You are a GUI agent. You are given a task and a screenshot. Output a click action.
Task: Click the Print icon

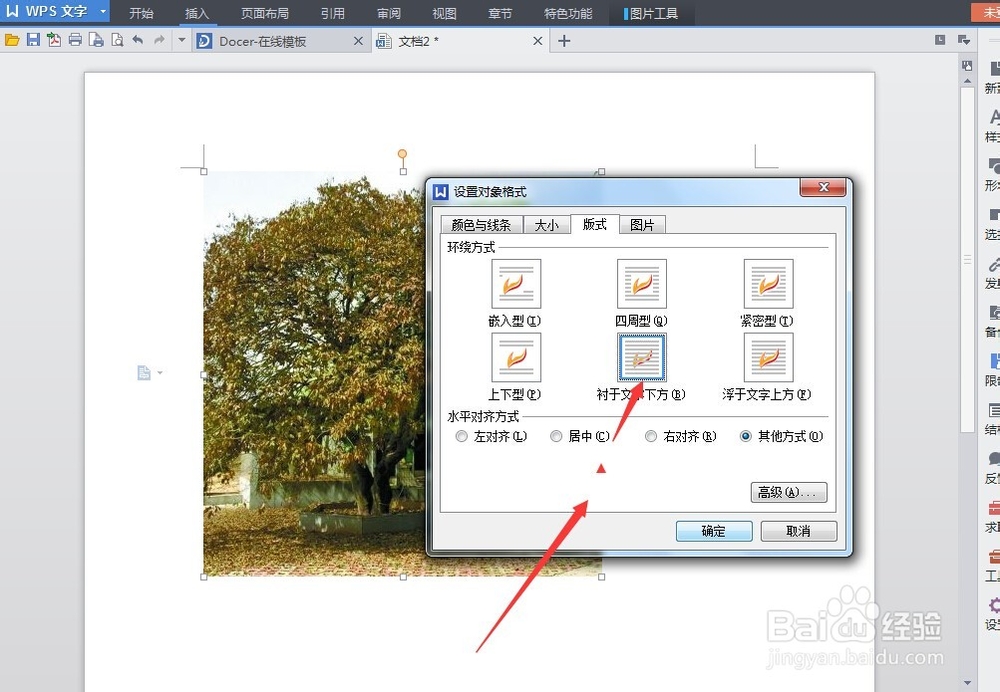click(76, 40)
